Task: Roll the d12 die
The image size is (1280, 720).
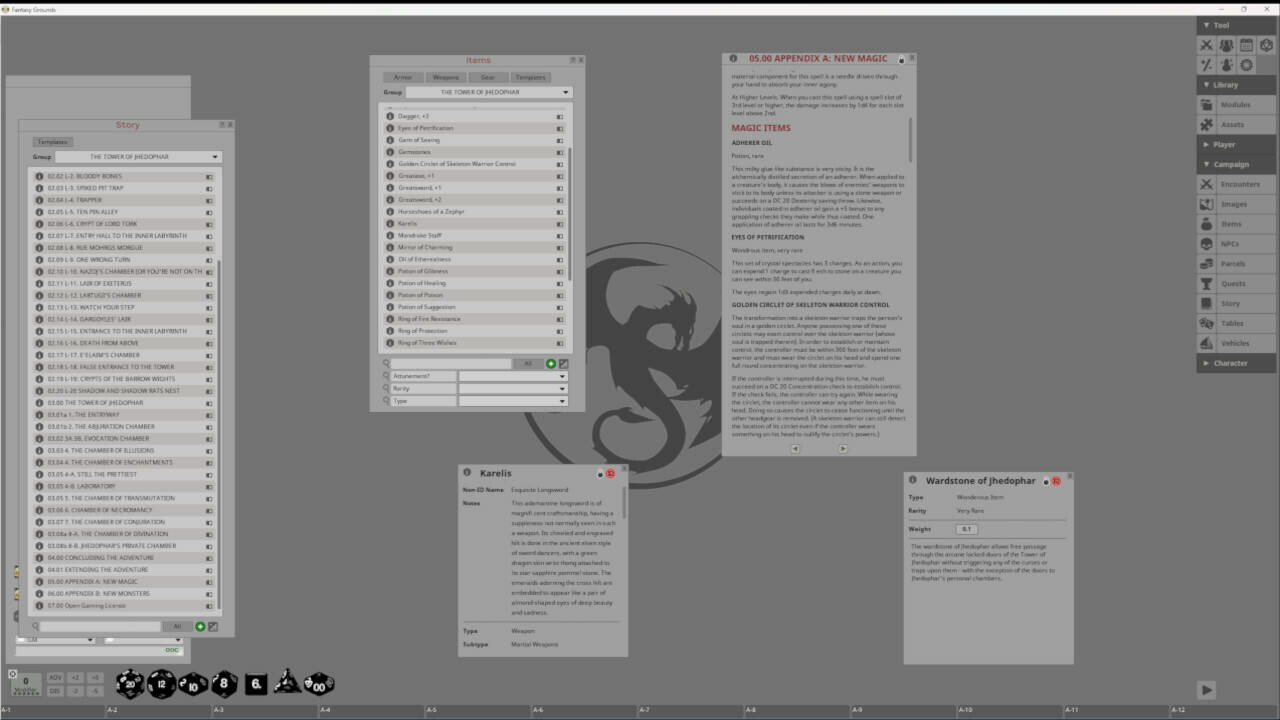Action: (x=163, y=684)
